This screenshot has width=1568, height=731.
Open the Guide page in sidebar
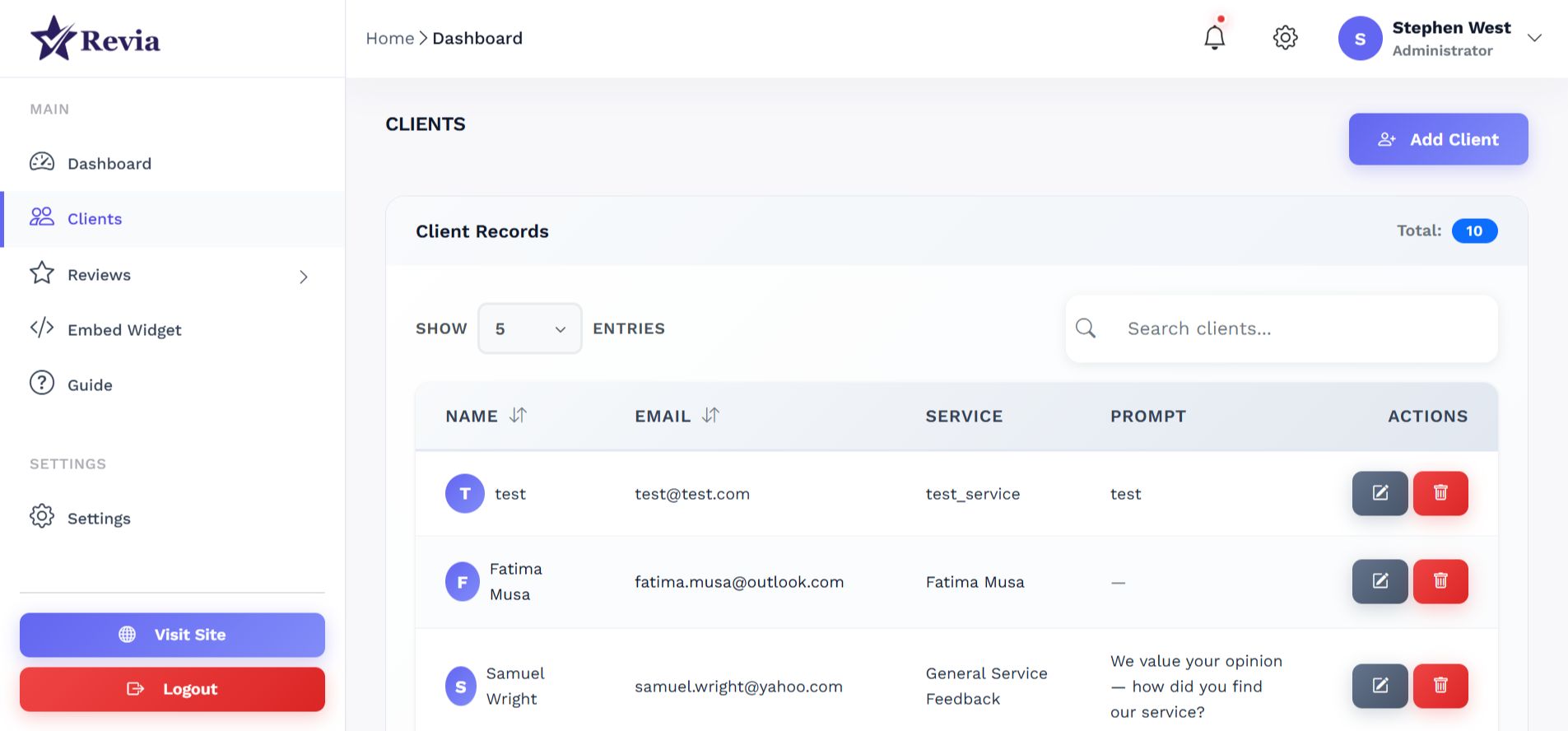coord(90,384)
